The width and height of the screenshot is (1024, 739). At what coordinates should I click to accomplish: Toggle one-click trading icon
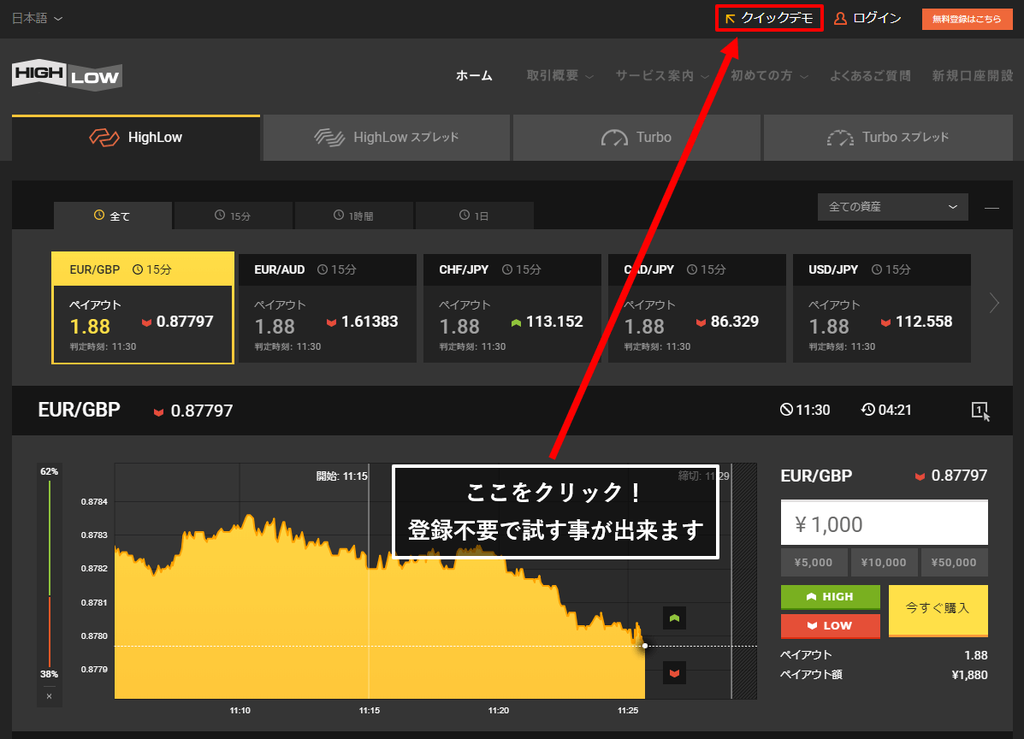click(980, 411)
